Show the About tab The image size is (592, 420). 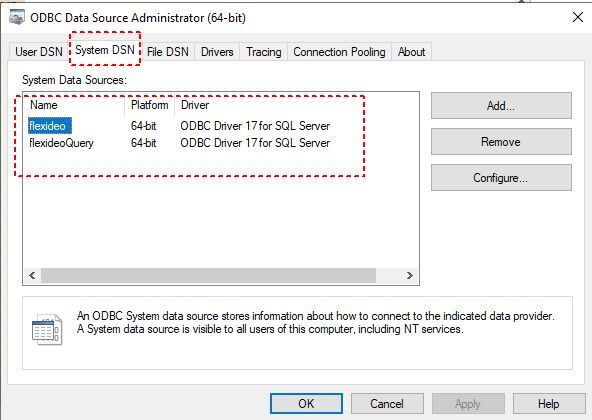tap(412, 52)
